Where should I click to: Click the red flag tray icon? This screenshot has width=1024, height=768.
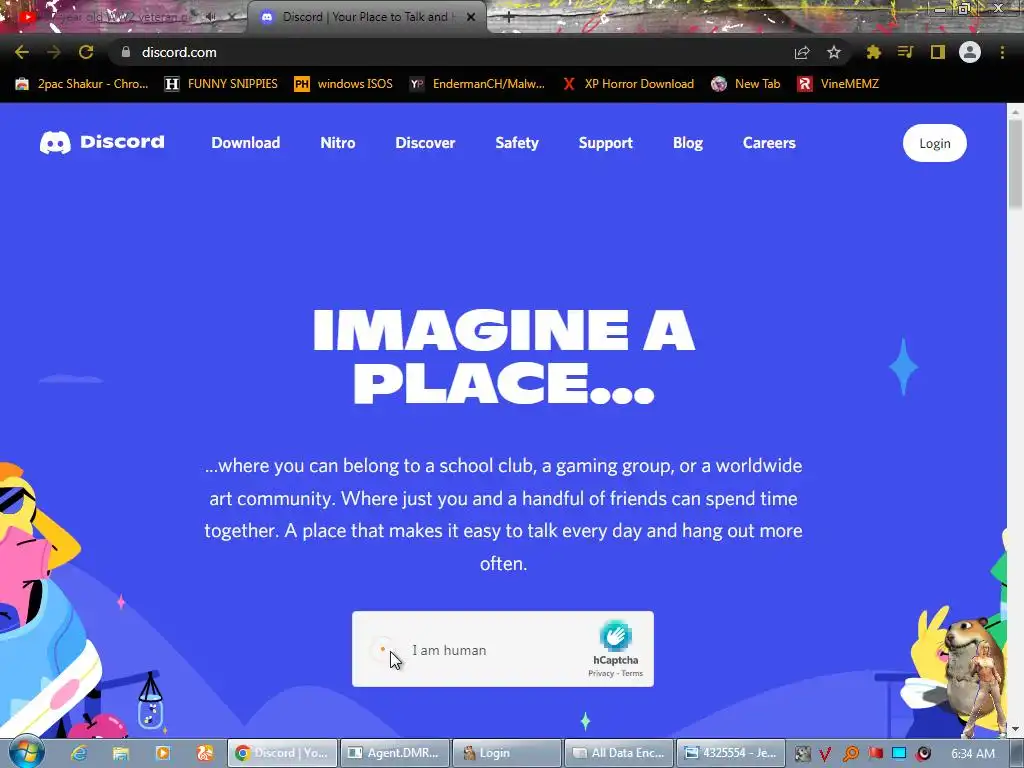(876, 753)
